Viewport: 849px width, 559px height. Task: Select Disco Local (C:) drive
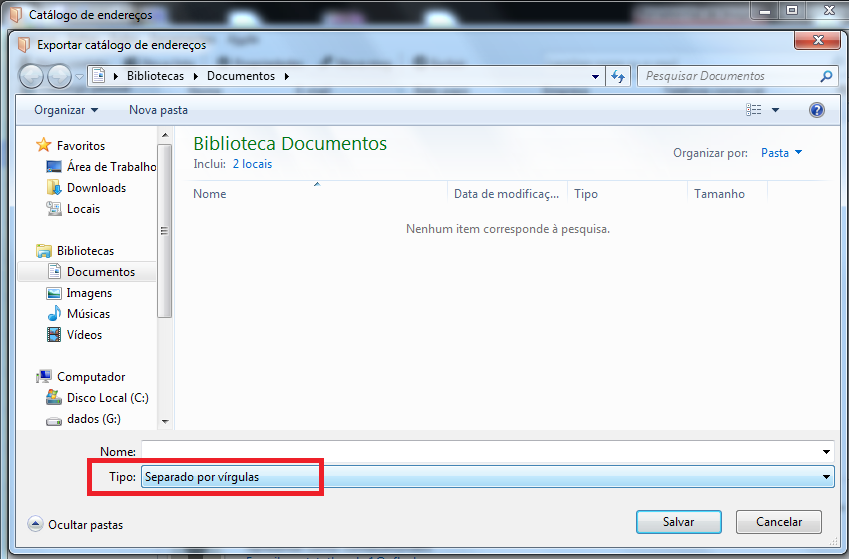coord(107,398)
